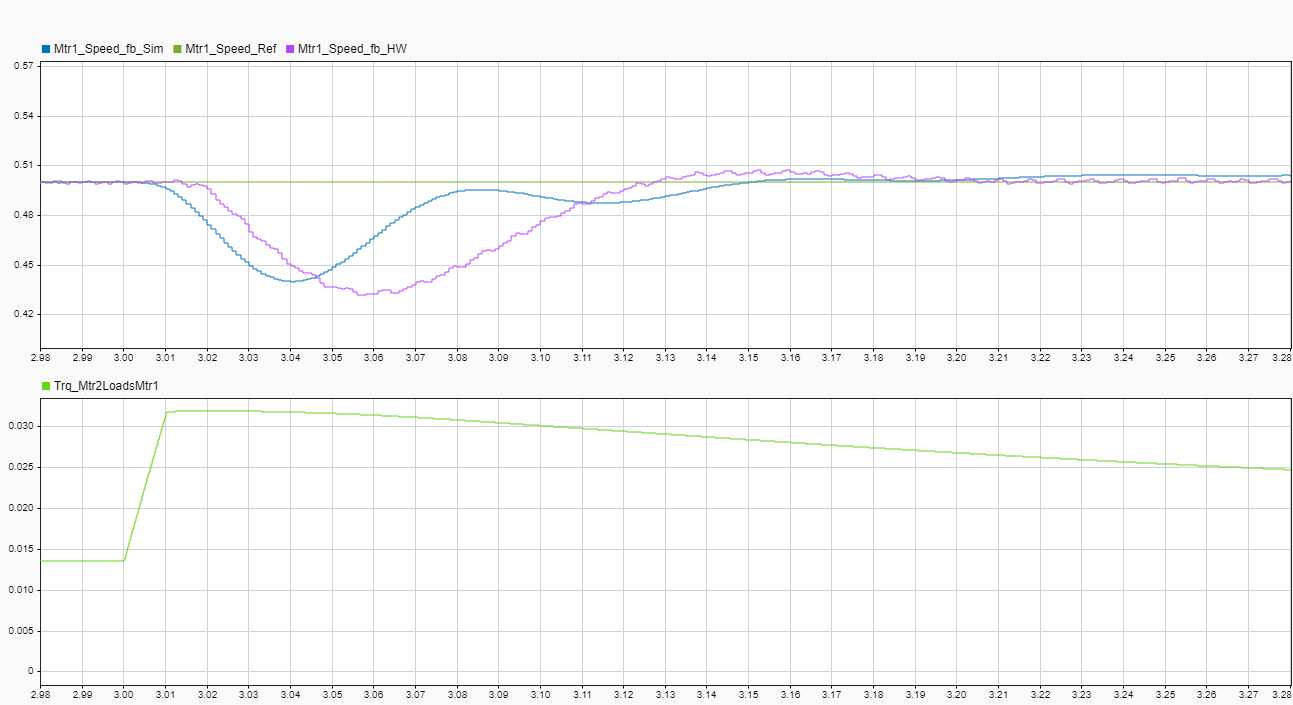Viewport: 1293px width, 705px height.
Task: Toggle the Mtr1_Speed_fb_HW legend label
Action: pos(352,48)
